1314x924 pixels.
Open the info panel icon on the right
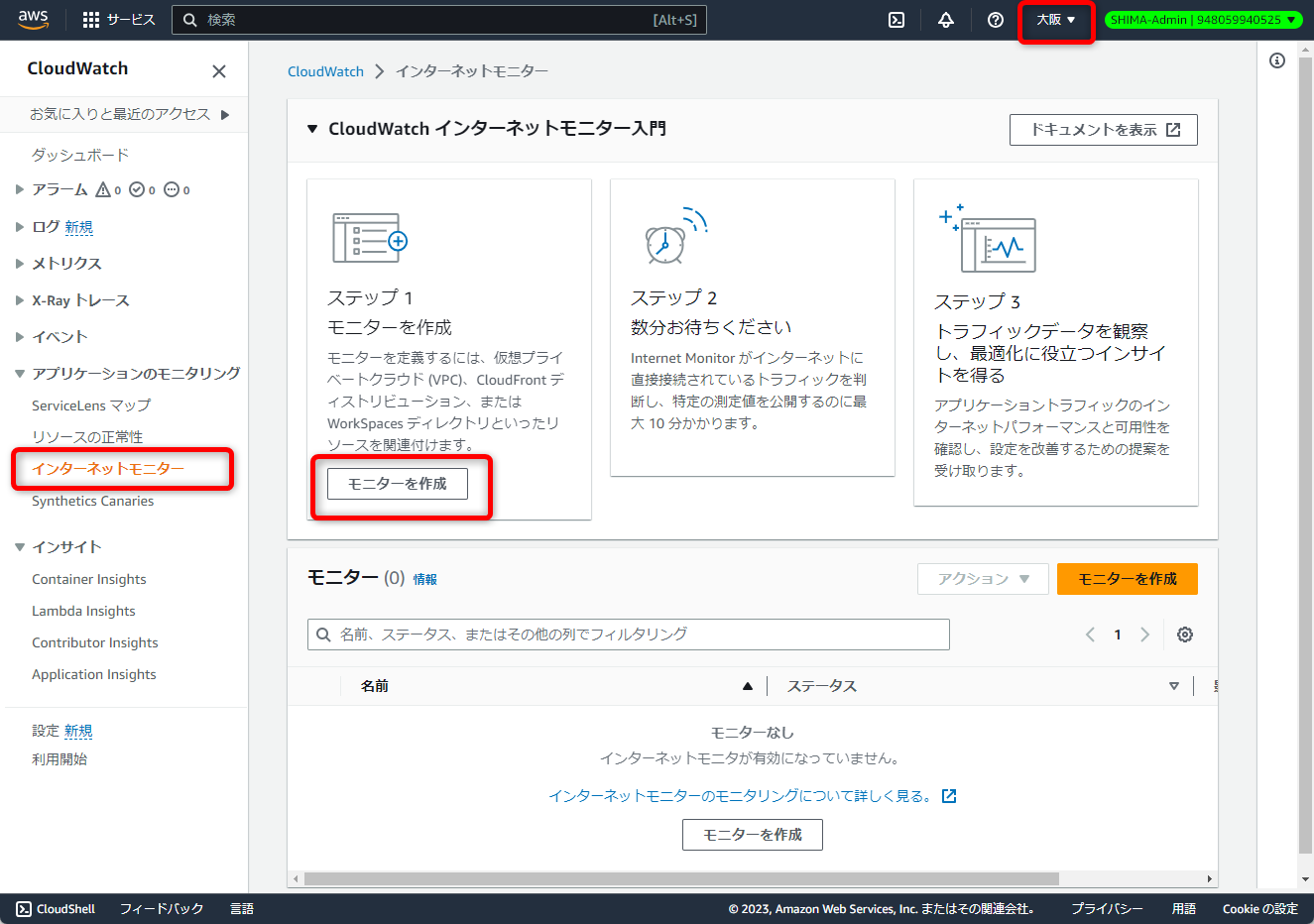tap(1277, 60)
